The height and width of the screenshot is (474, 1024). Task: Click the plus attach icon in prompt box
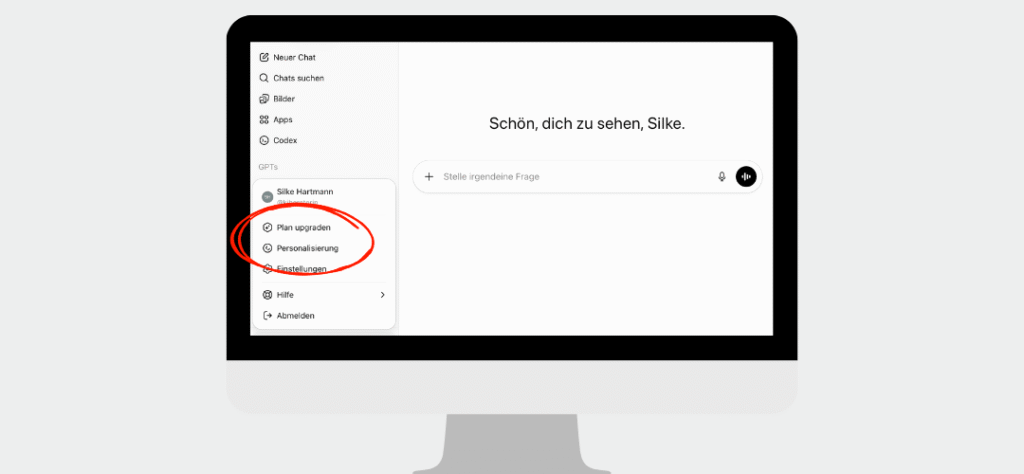(x=429, y=177)
